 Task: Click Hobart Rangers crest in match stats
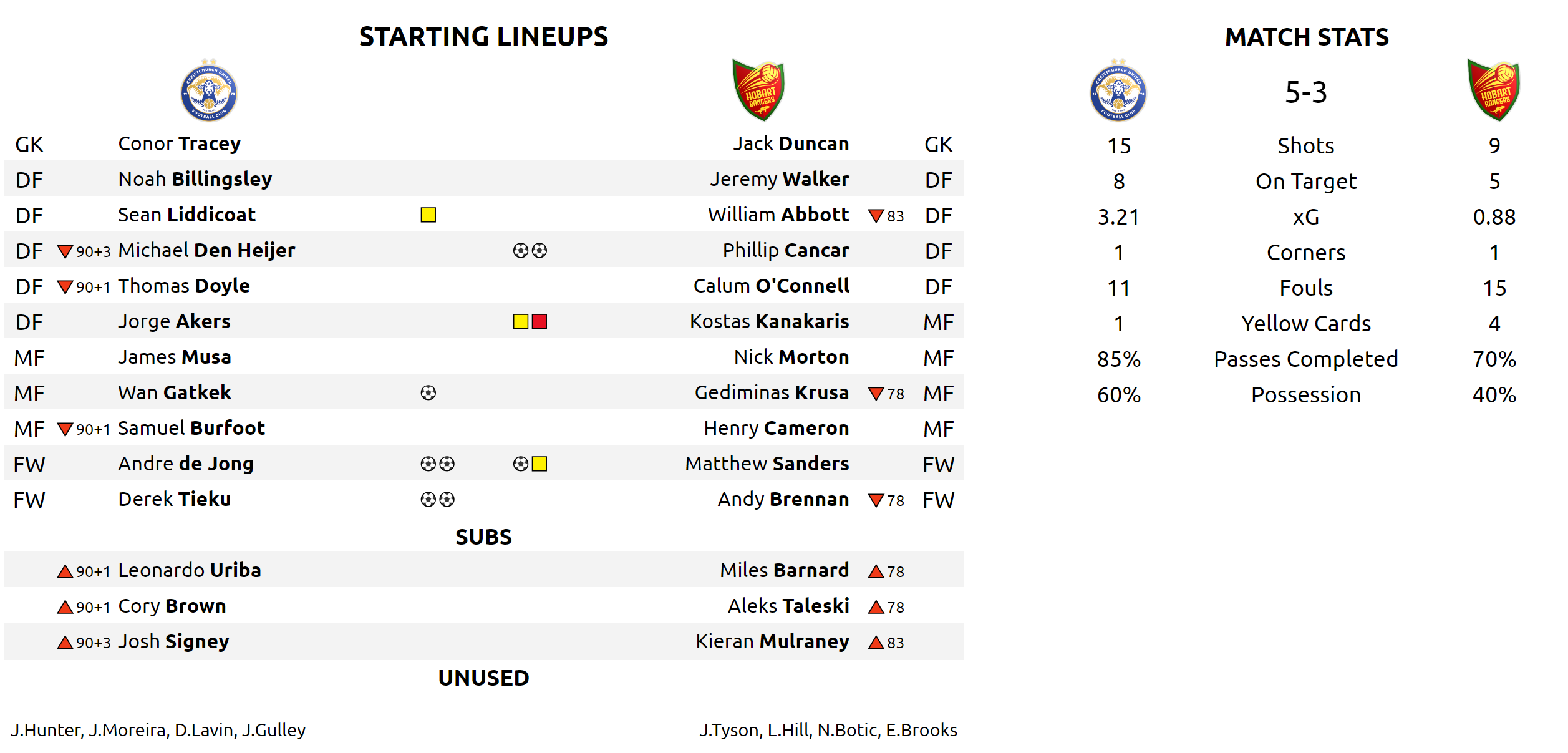(1494, 91)
